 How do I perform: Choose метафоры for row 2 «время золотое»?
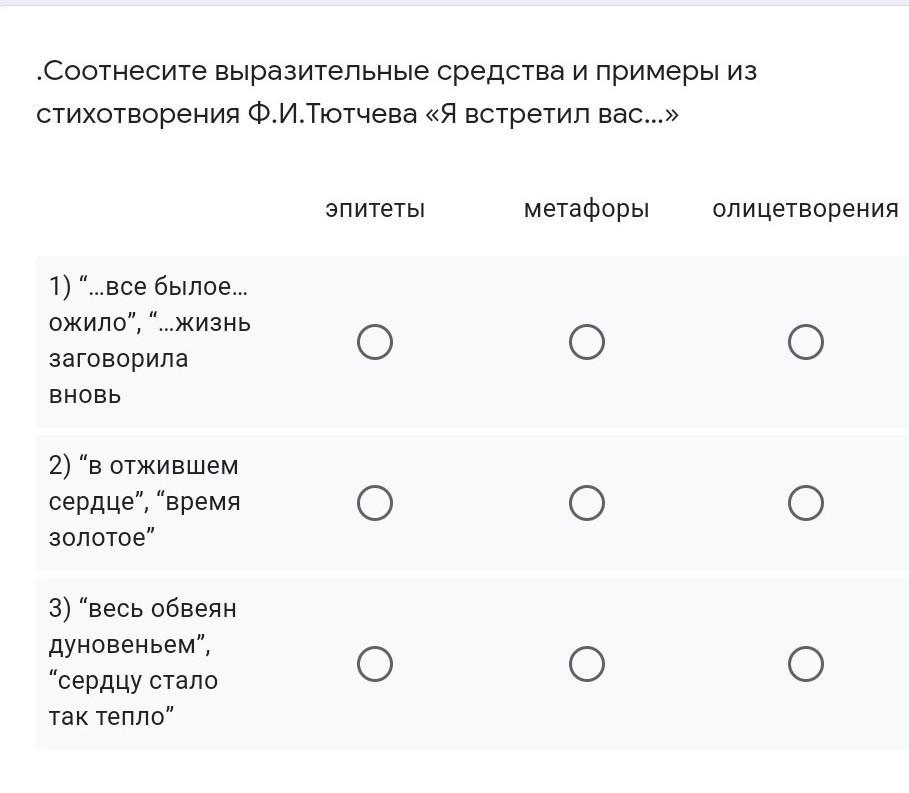pos(587,503)
